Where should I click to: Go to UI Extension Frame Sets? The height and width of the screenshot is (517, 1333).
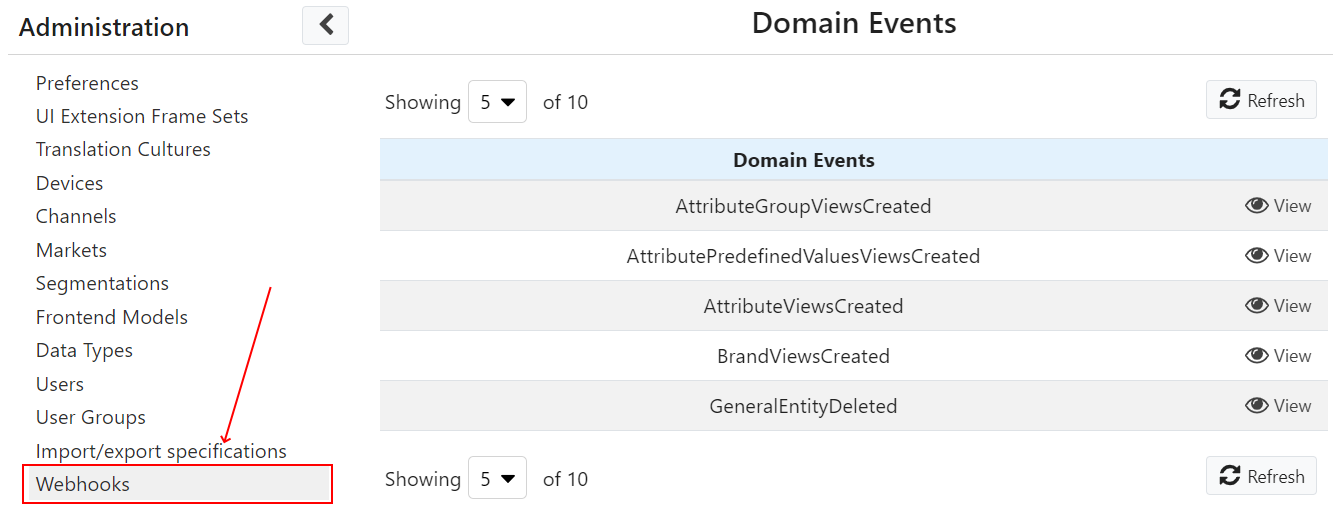tap(142, 117)
